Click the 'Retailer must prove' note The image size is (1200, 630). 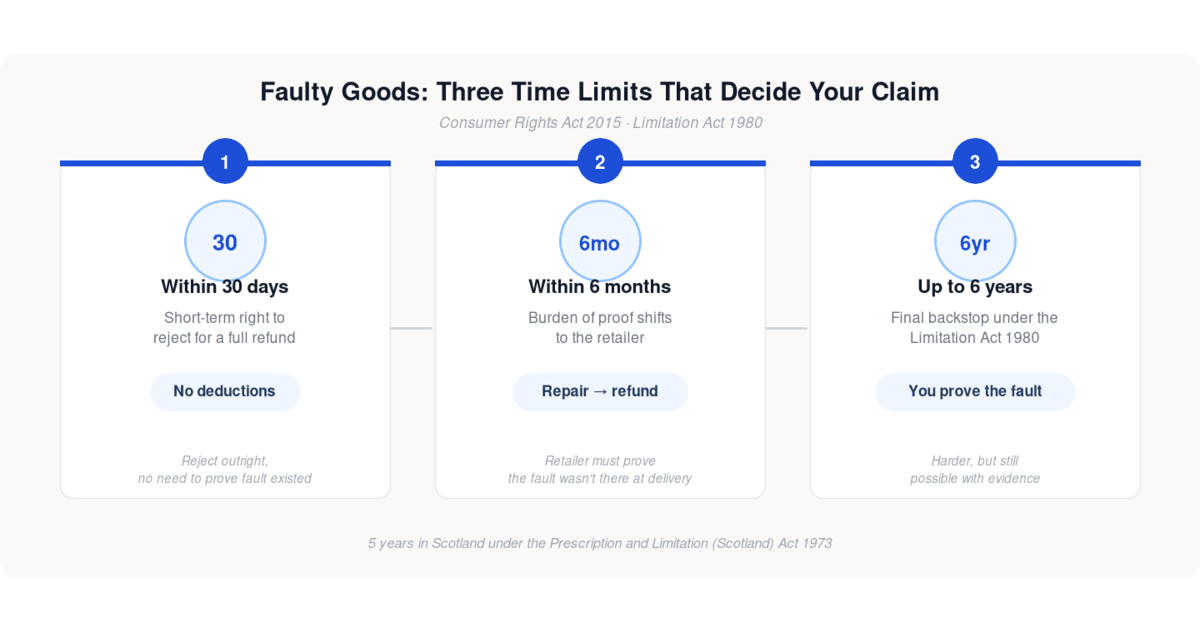pos(600,470)
